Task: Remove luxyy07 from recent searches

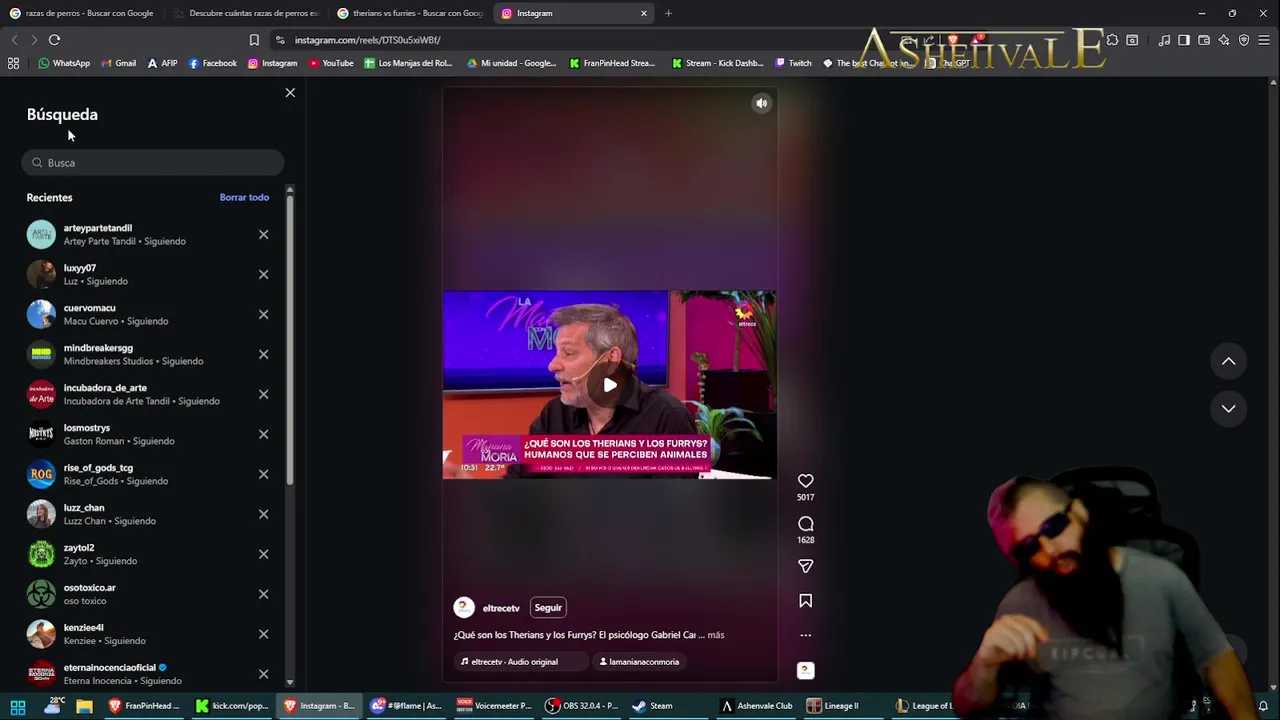Action: (264, 275)
